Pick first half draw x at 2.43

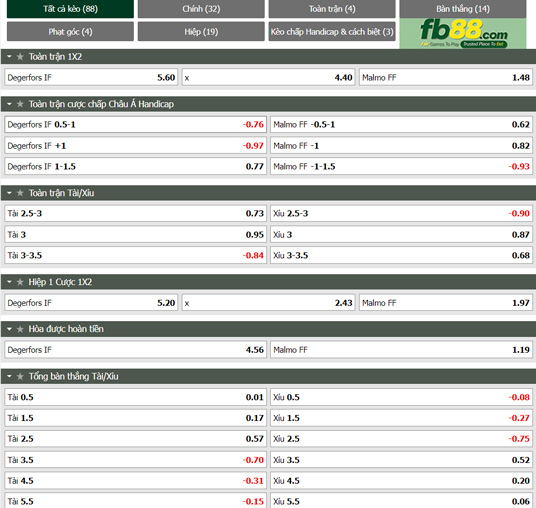268,303
